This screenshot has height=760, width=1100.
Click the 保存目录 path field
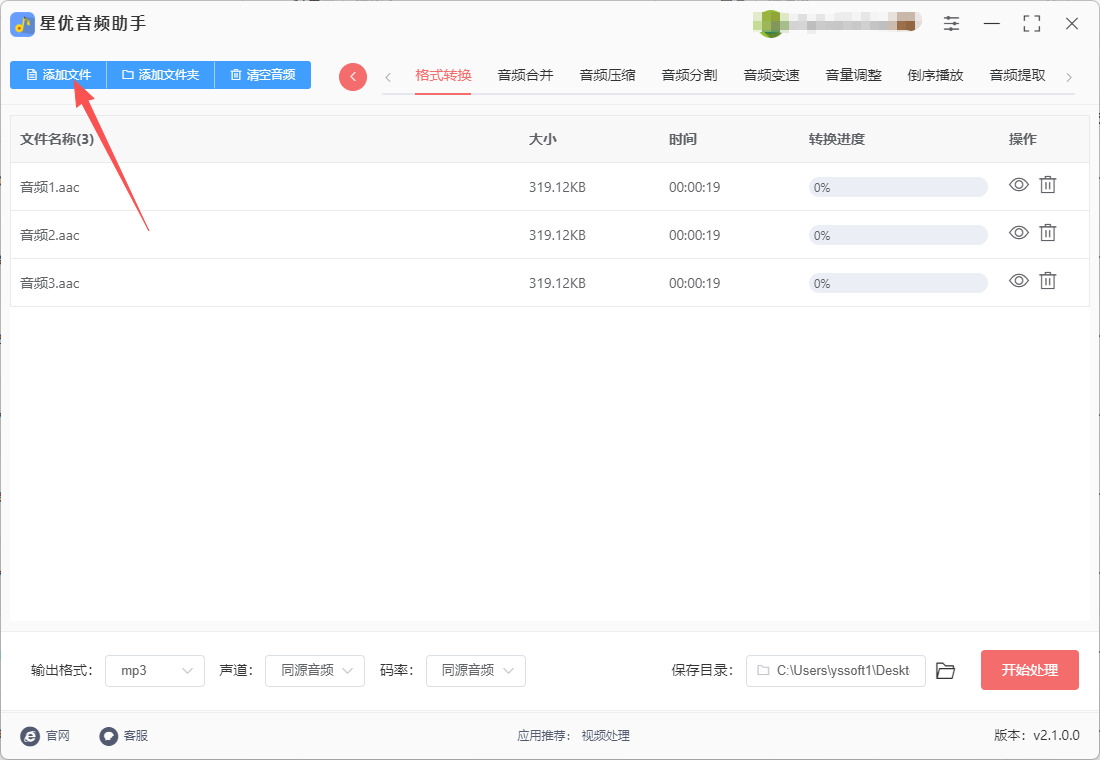pos(835,671)
